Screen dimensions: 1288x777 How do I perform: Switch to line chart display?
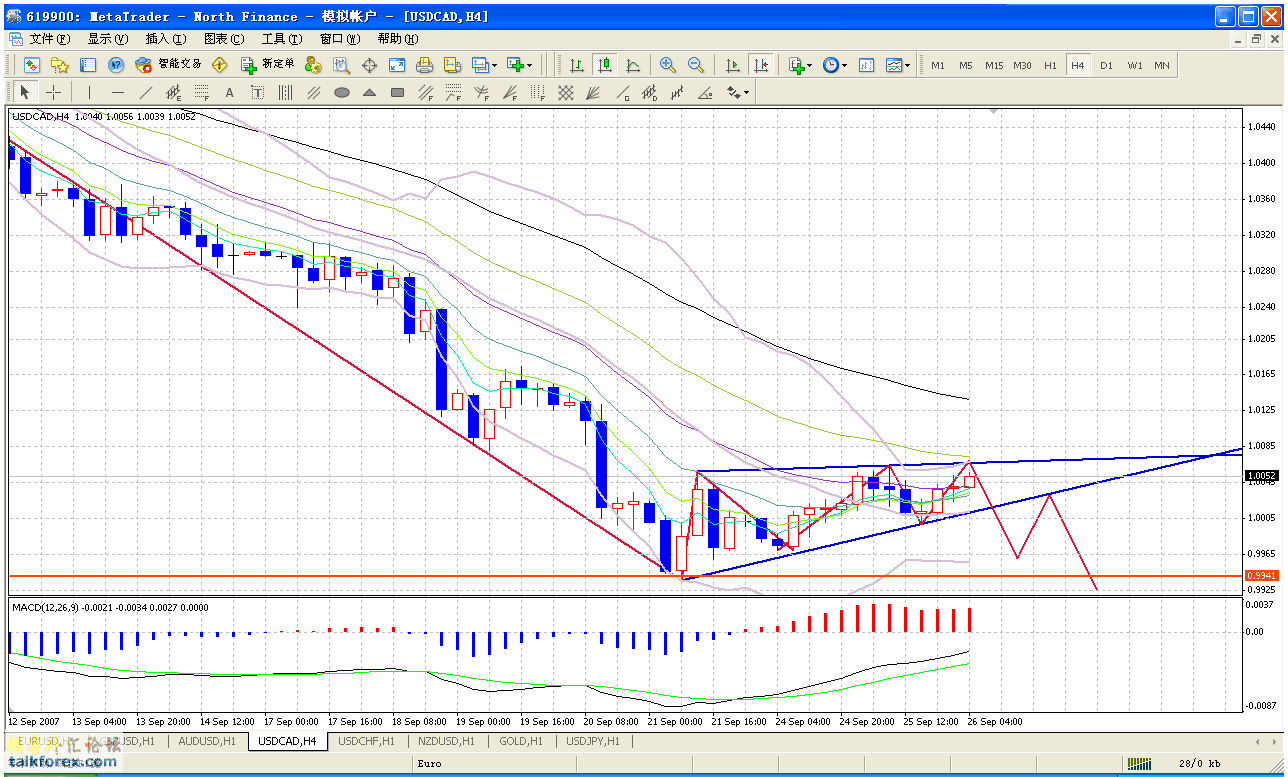click(632, 65)
